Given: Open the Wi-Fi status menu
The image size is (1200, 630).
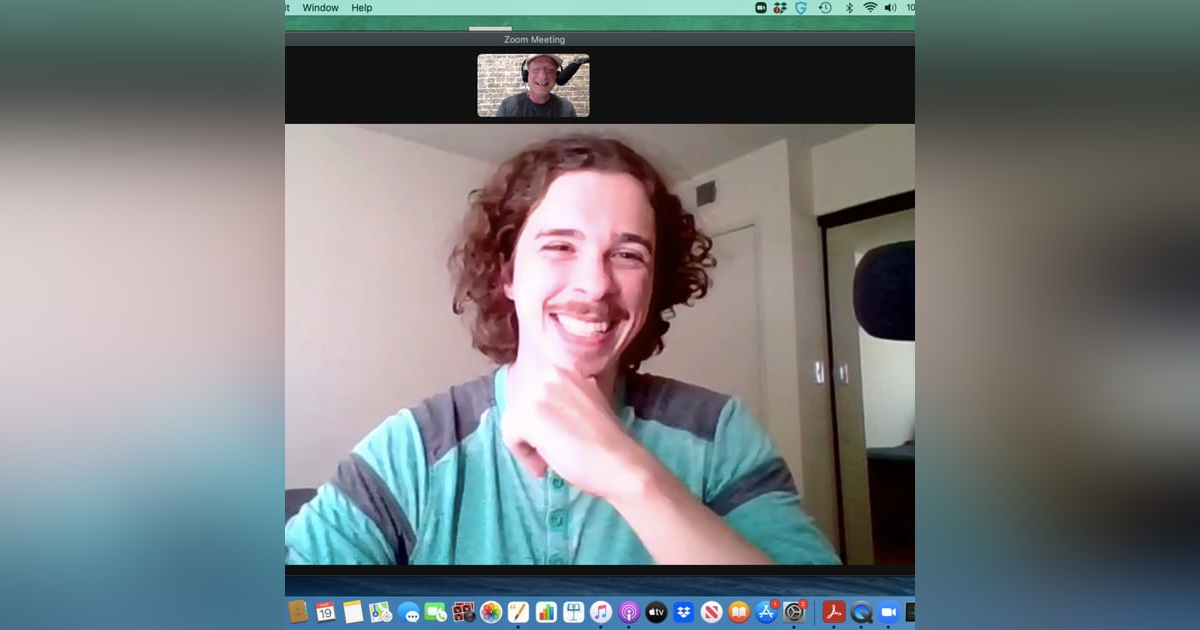Looking at the screenshot, I should point(869,8).
